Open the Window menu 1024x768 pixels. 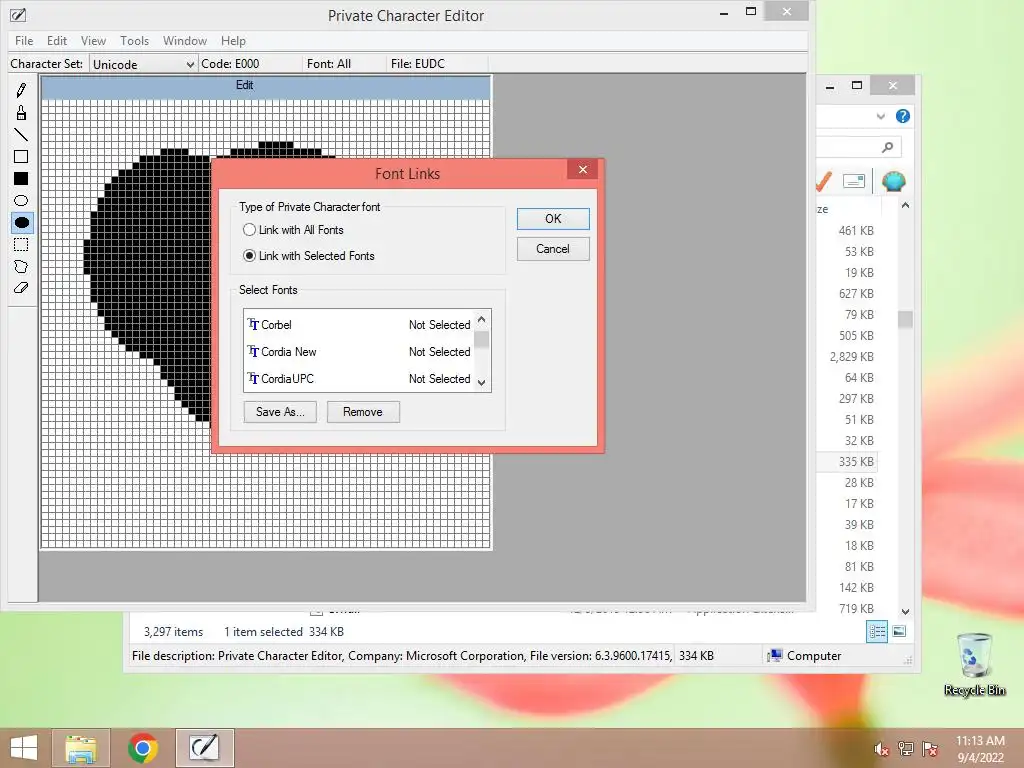185,40
